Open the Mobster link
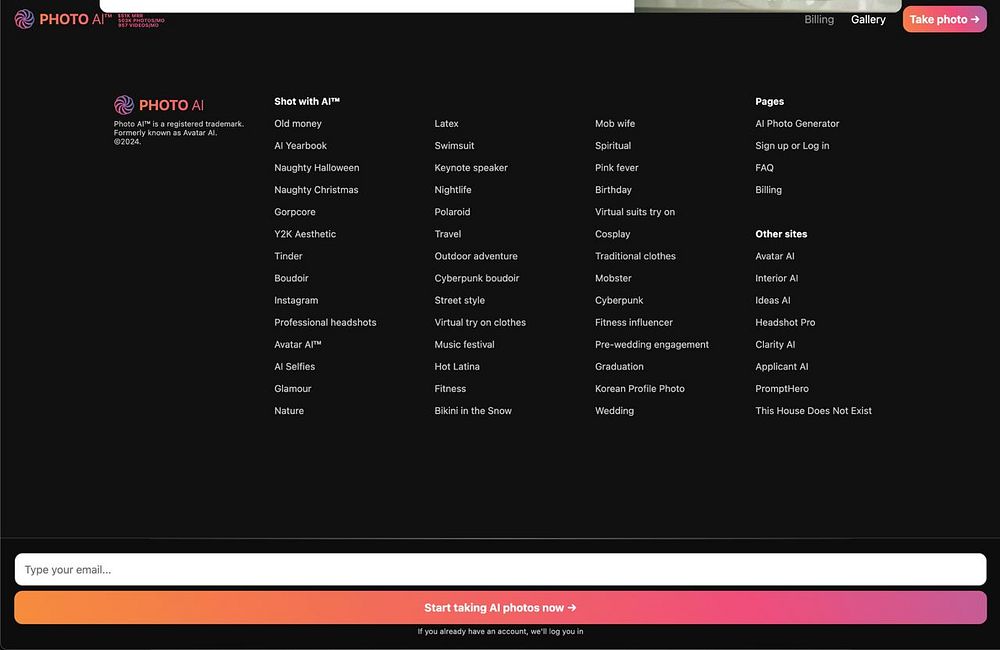The height and width of the screenshot is (650, 1000). (614, 278)
